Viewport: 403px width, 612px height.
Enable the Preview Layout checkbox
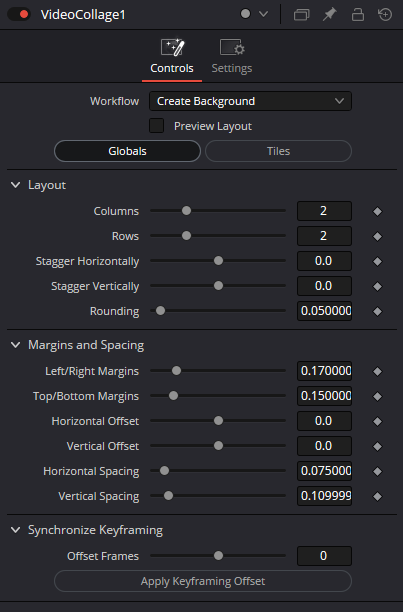click(156, 126)
